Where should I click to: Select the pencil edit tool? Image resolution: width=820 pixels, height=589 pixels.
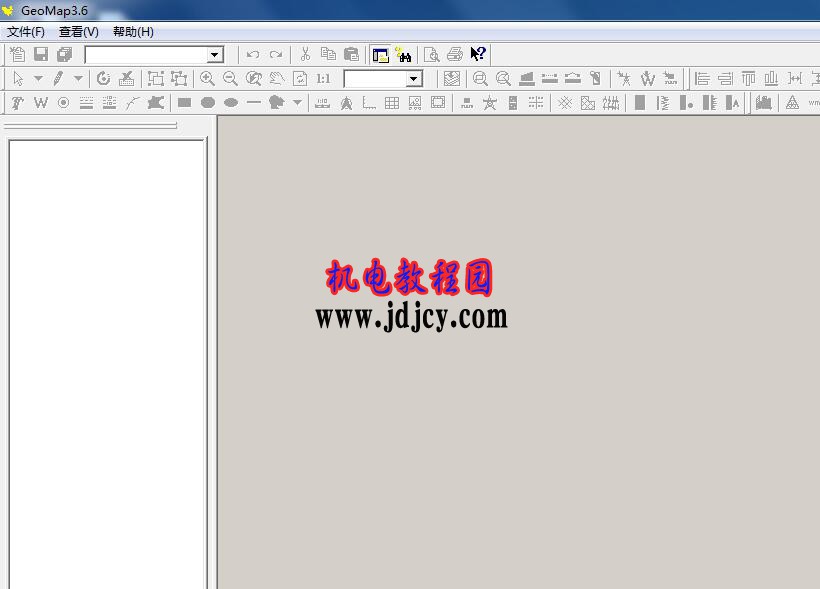(x=58, y=78)
